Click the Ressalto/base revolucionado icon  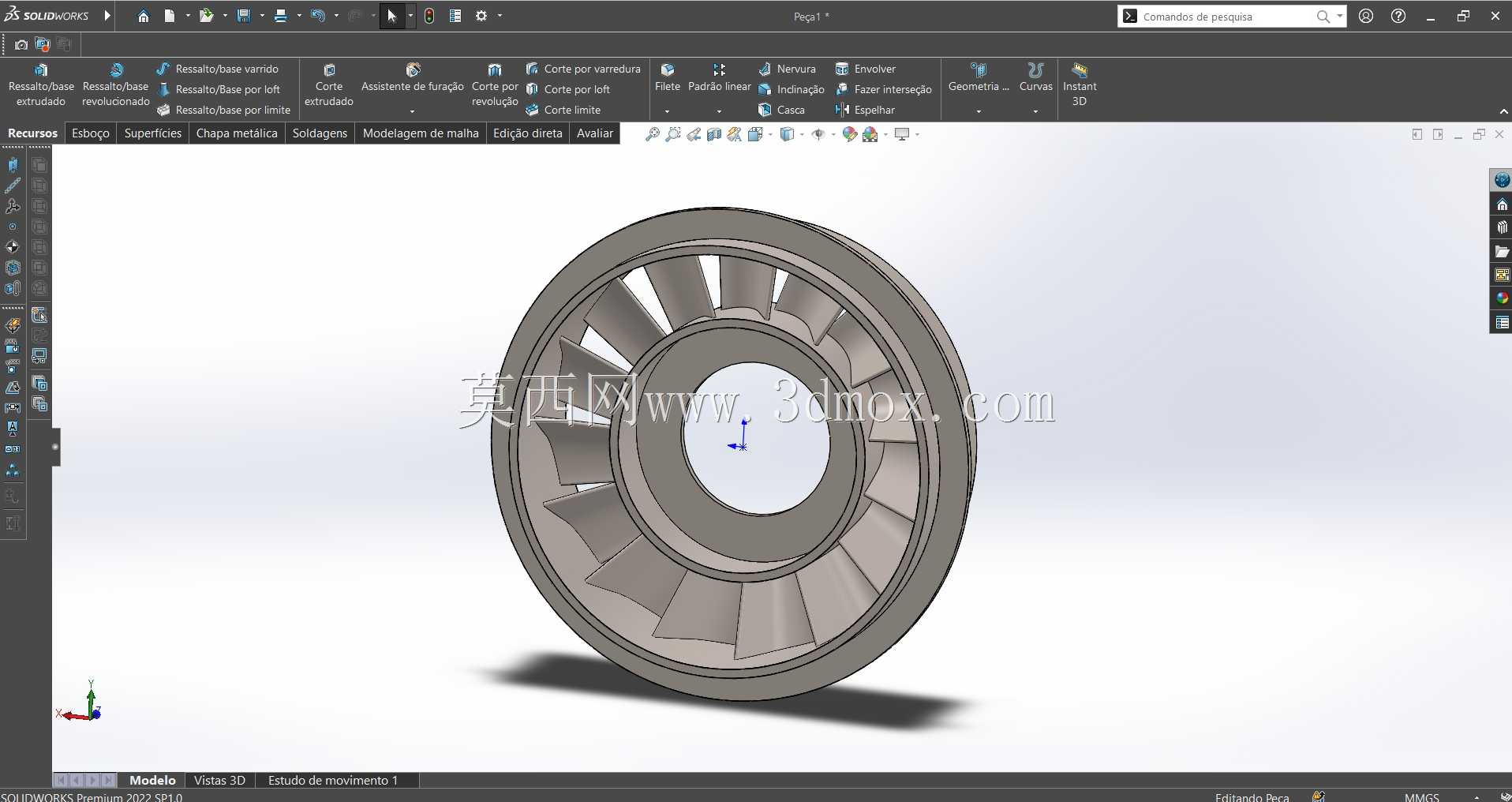116,70
